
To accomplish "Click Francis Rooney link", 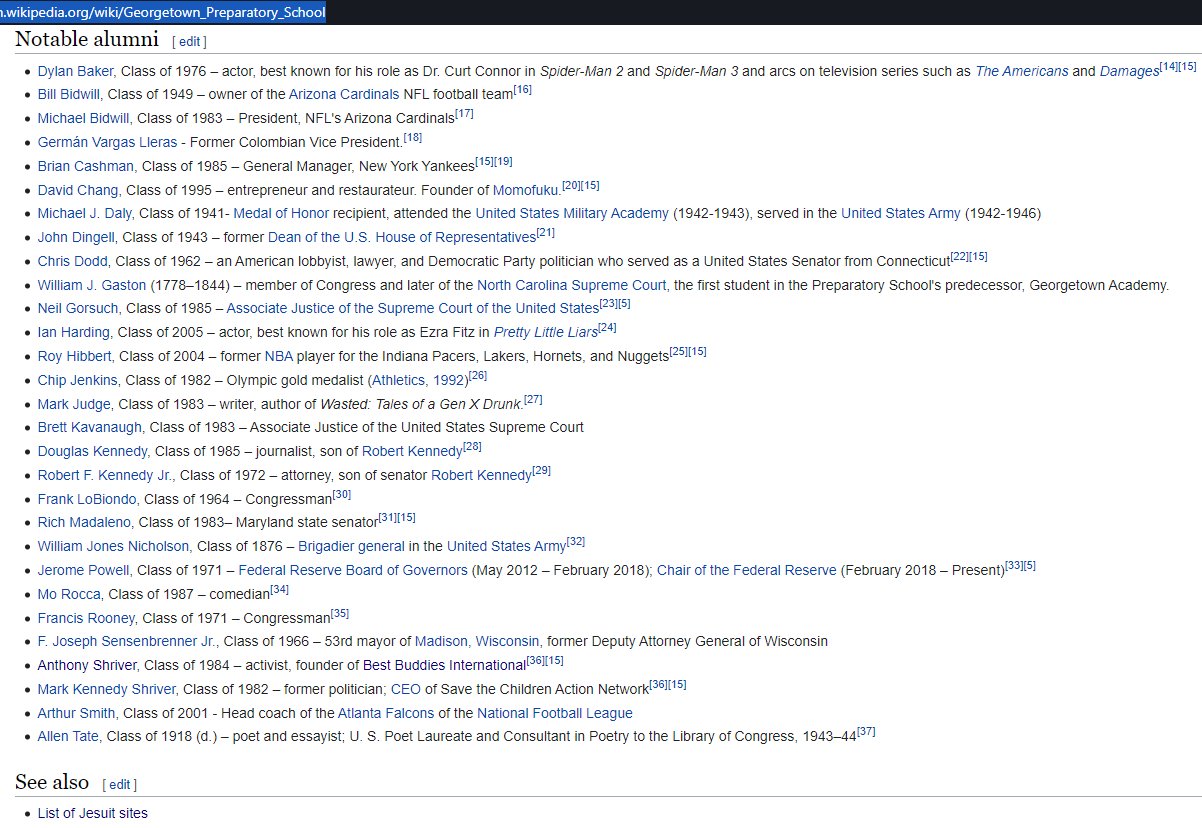I will 86,618.
